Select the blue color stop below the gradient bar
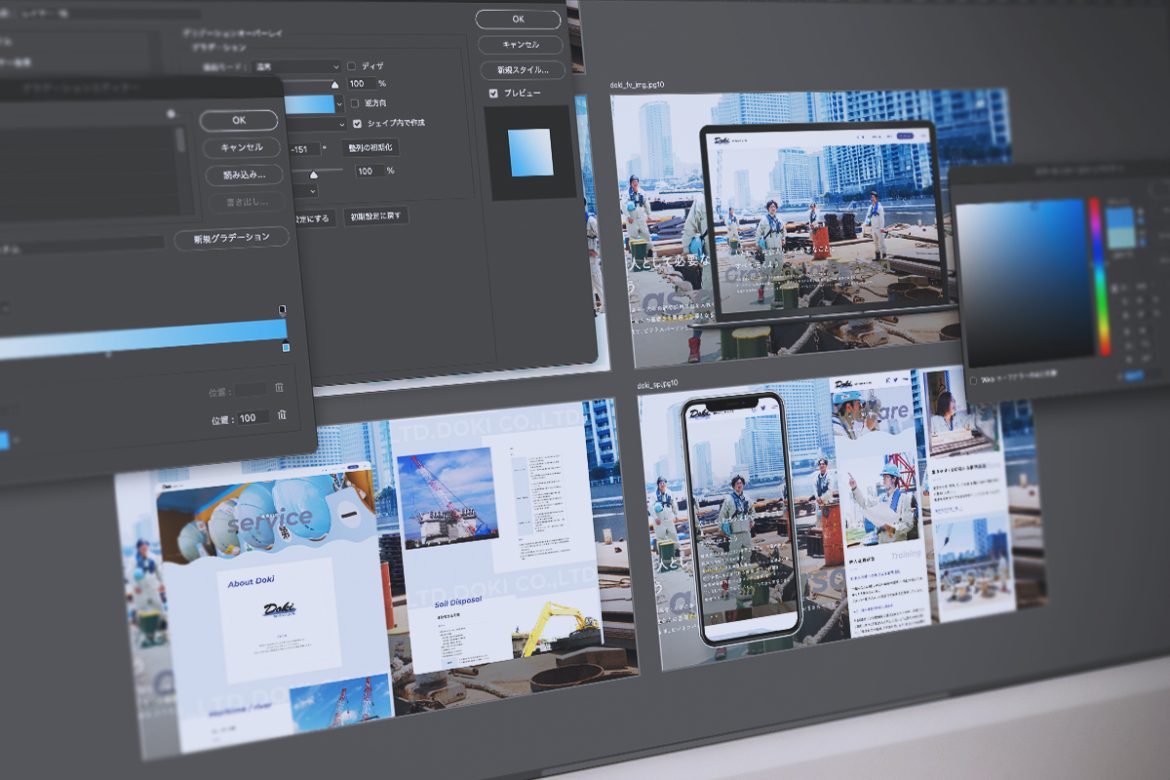1170x780 pixels. [286, 347]
